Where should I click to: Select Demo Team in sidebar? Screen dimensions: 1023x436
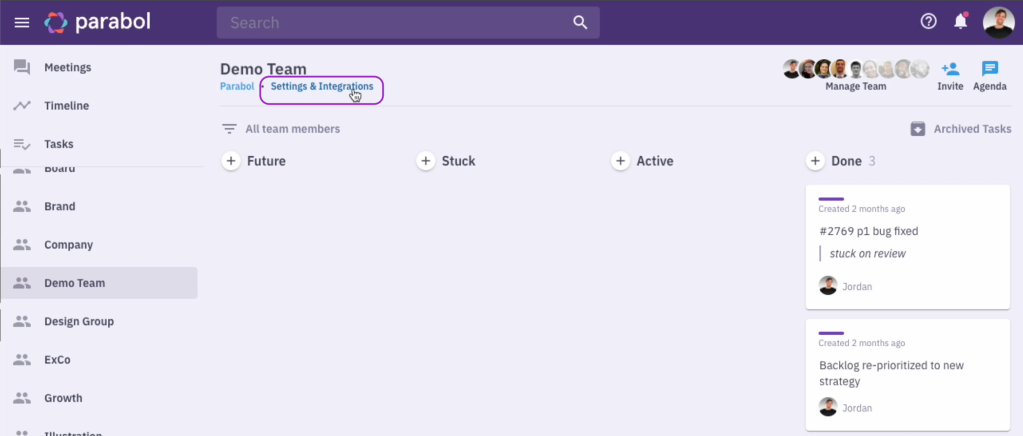[x=99, y=283]
